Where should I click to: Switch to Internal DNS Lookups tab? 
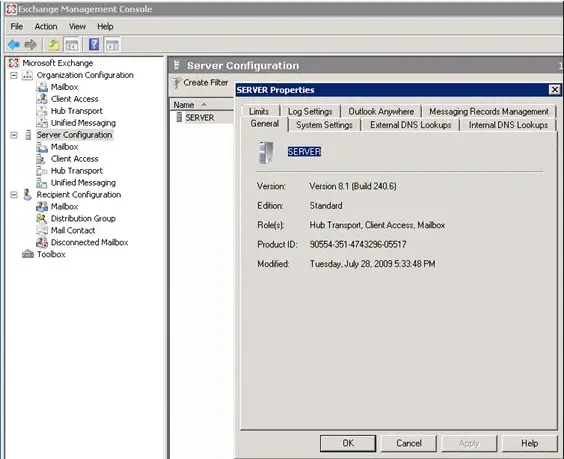508,125
